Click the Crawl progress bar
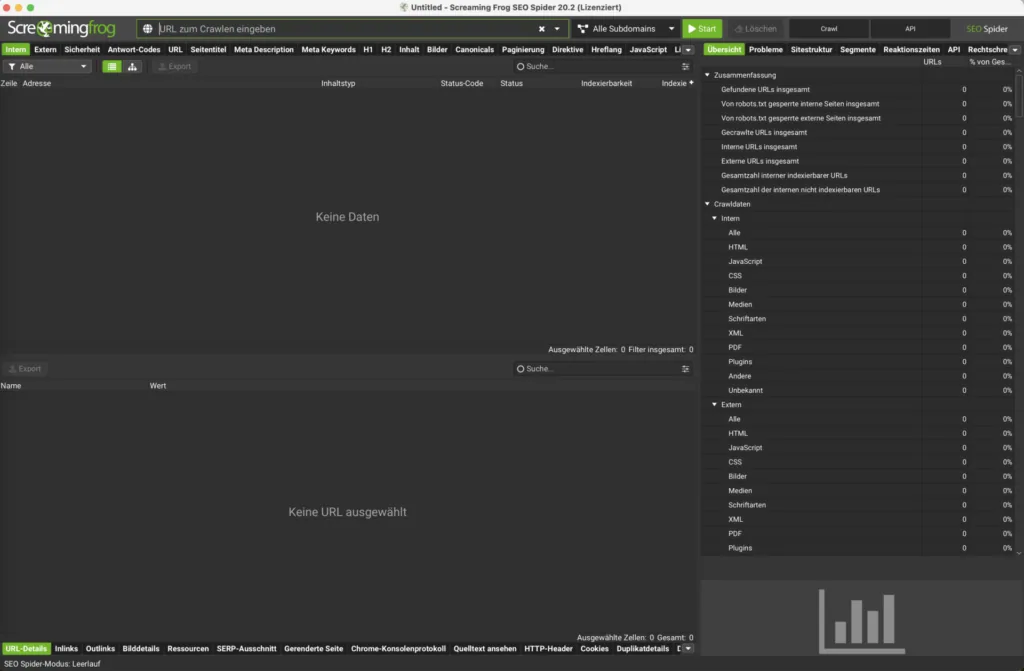Image resolution: width=1024 pixels, height=671 pixels. tap(829, 29)
